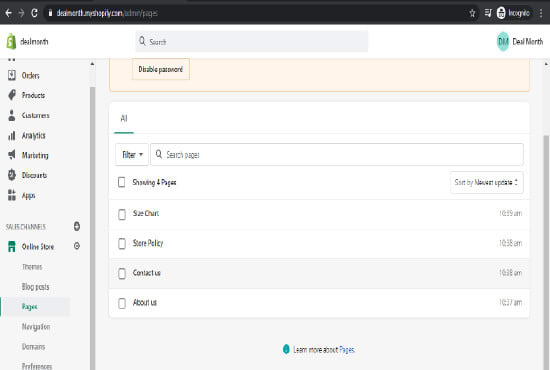Click the Incognito profile icon

click(x=501, y=13)
